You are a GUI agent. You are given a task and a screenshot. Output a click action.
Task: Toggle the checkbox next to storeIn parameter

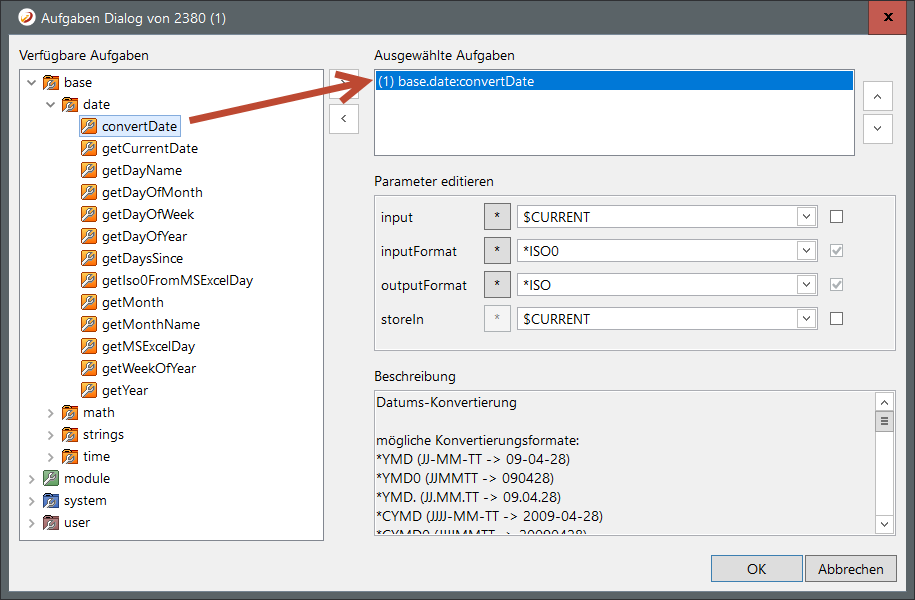pyautogui.click(x=836, y=319)
